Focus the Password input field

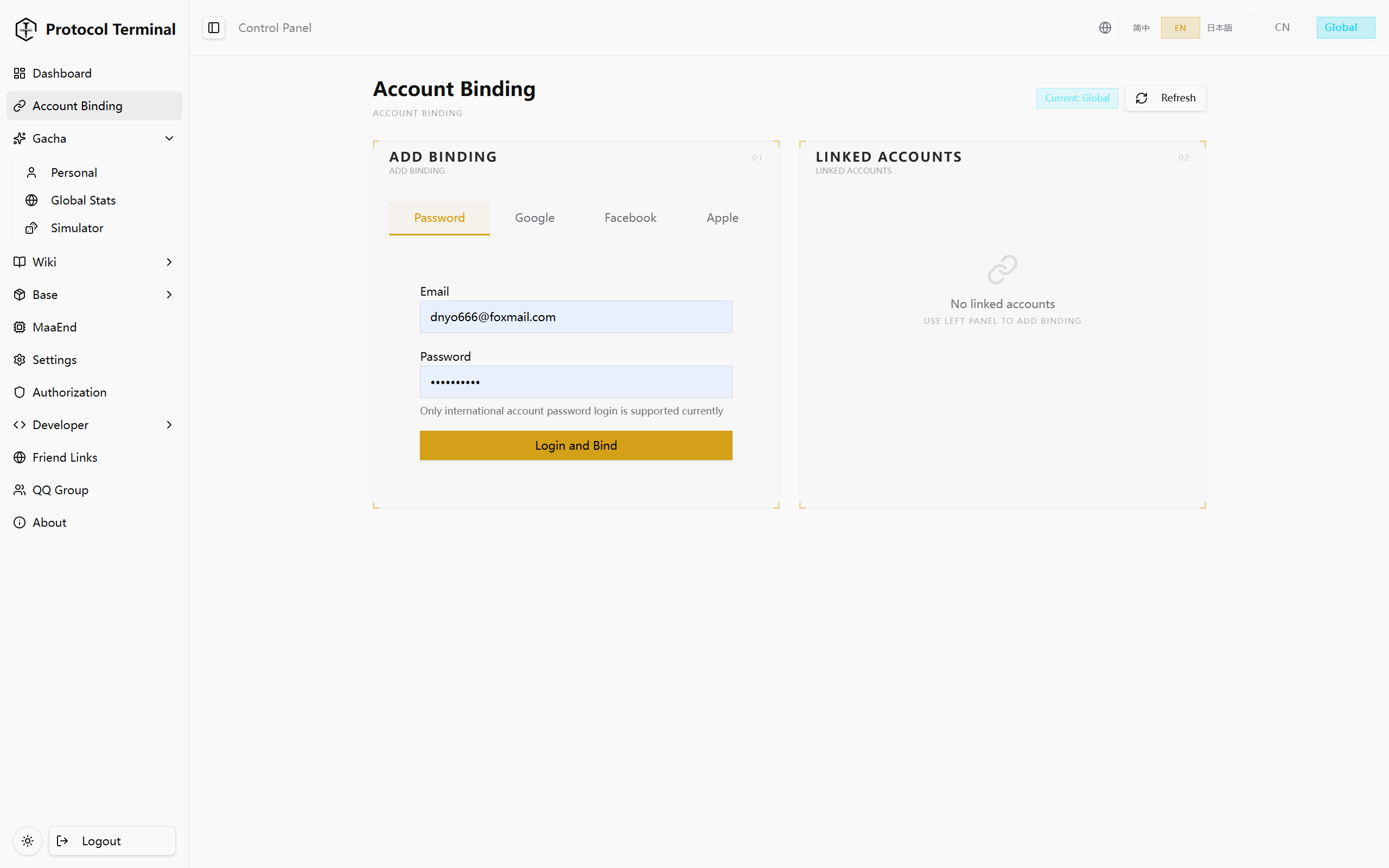point(576,382)
